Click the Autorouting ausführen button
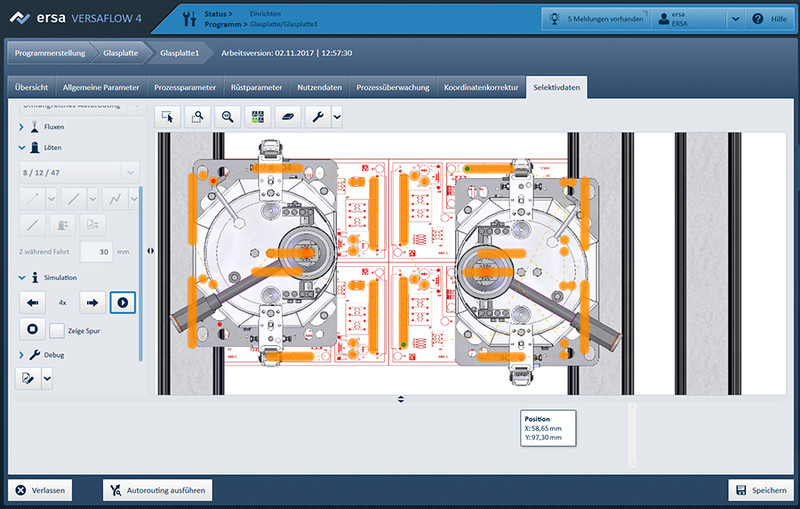This screenshot has height=509, width=800. 157,490
